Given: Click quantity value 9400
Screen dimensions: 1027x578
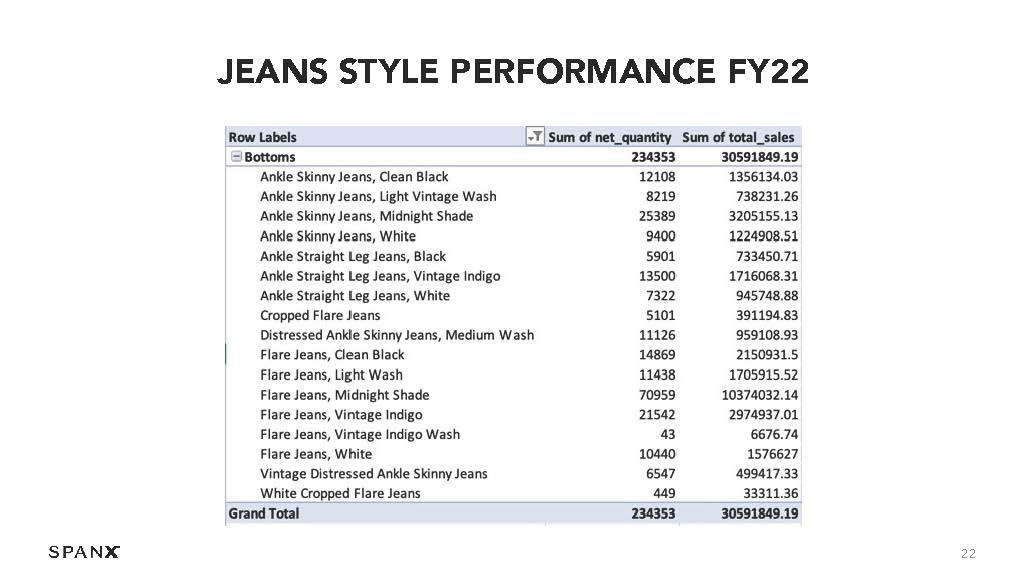Looking at the screenshot, I should (x=660, y=236).
